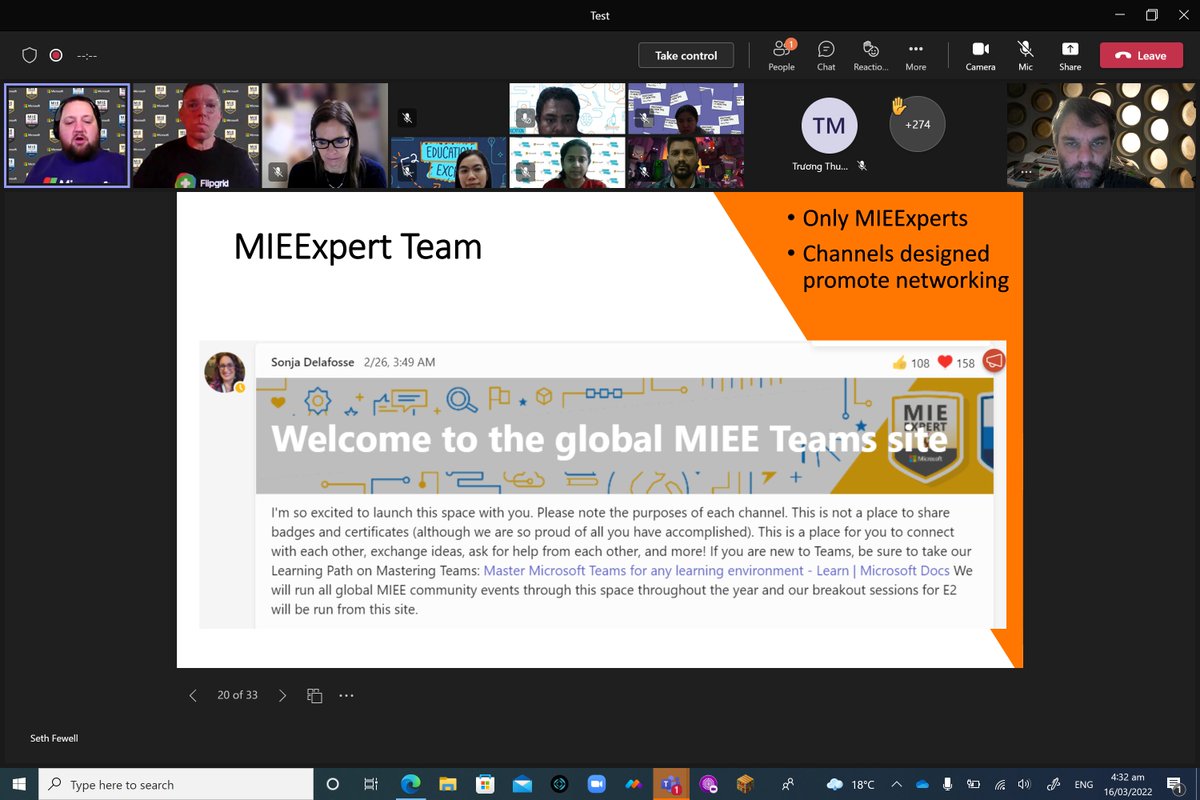Toggle the Camera on or off

(x=980, y=55)
